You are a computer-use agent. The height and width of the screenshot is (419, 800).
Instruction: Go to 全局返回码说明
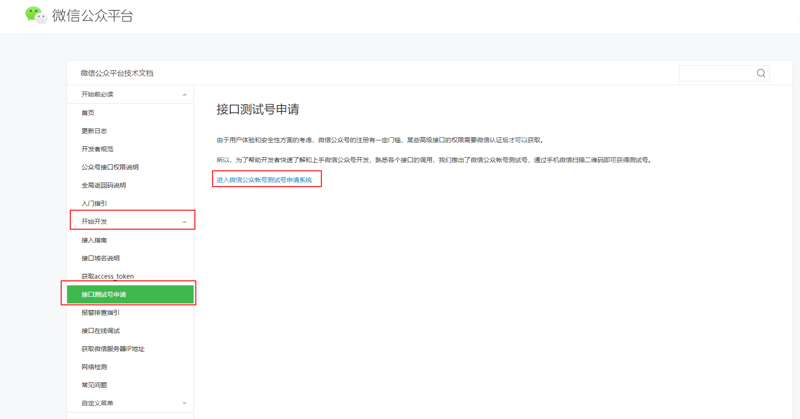[x=104, y=185]
